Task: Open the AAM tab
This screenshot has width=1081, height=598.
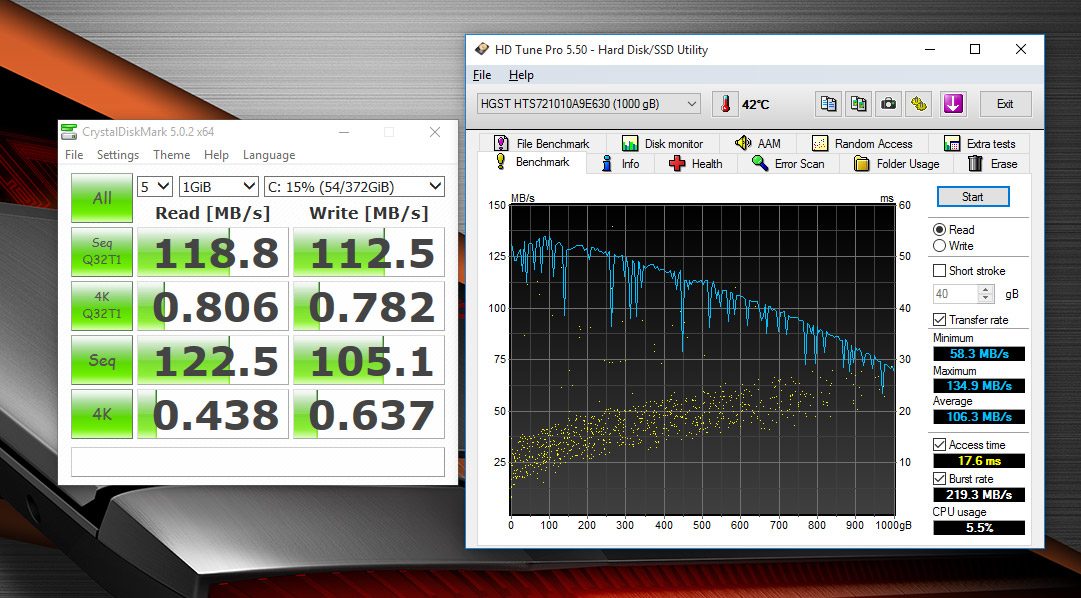Action: [758, 143]
